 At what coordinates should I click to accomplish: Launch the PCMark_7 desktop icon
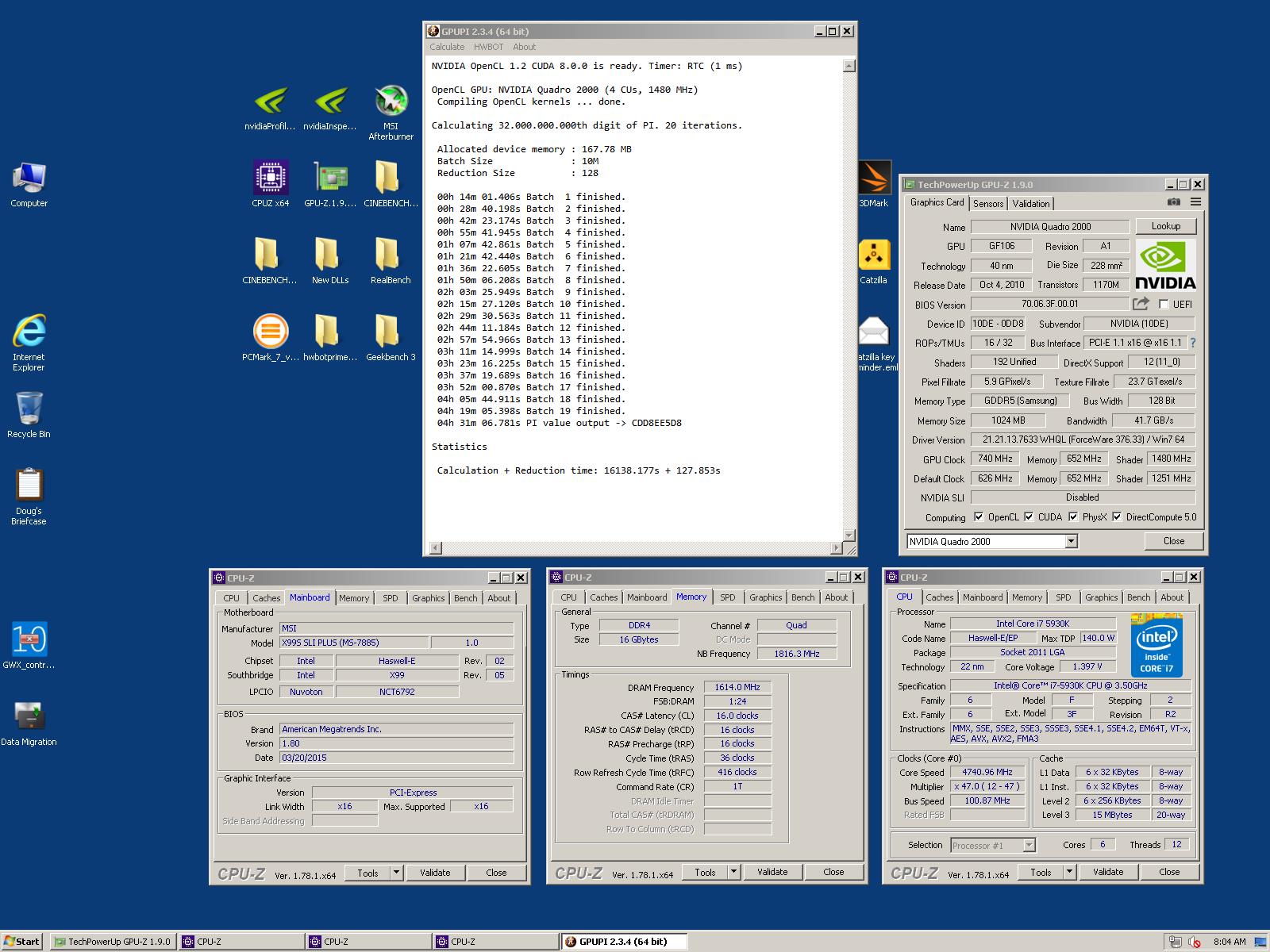click(271, 338)
